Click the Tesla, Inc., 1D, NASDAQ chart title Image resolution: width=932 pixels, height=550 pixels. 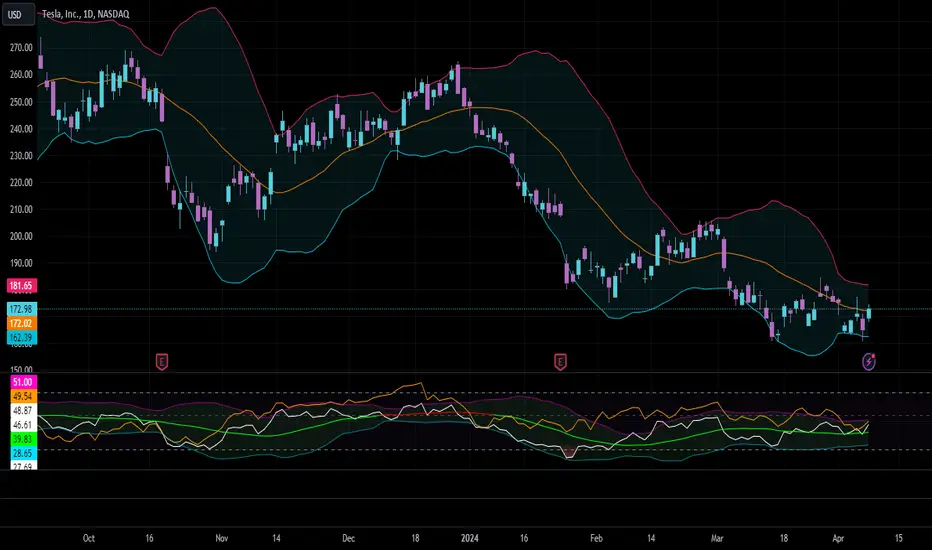(x=85, y=14)
